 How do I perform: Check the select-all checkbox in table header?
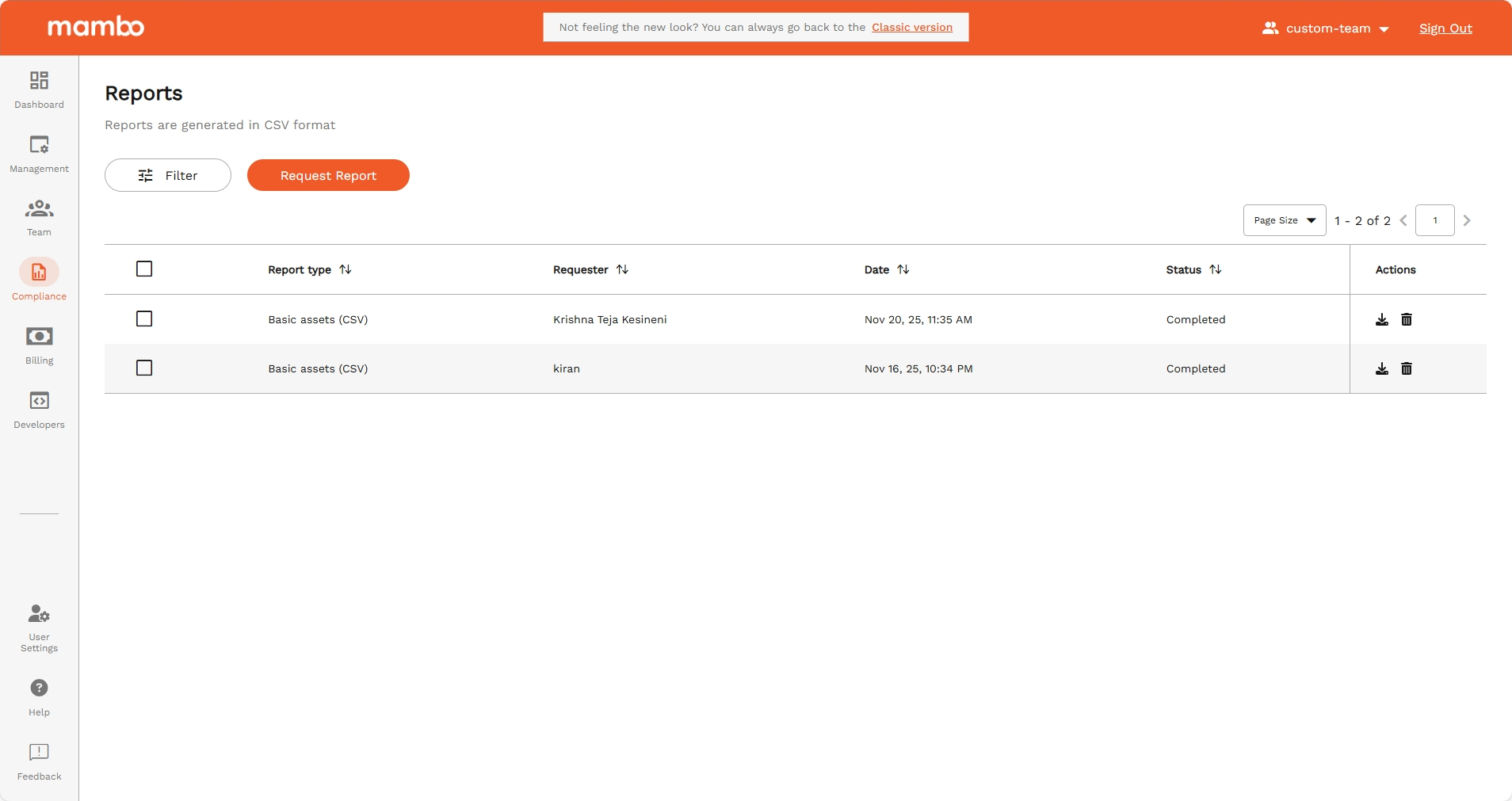coord(143,269)
